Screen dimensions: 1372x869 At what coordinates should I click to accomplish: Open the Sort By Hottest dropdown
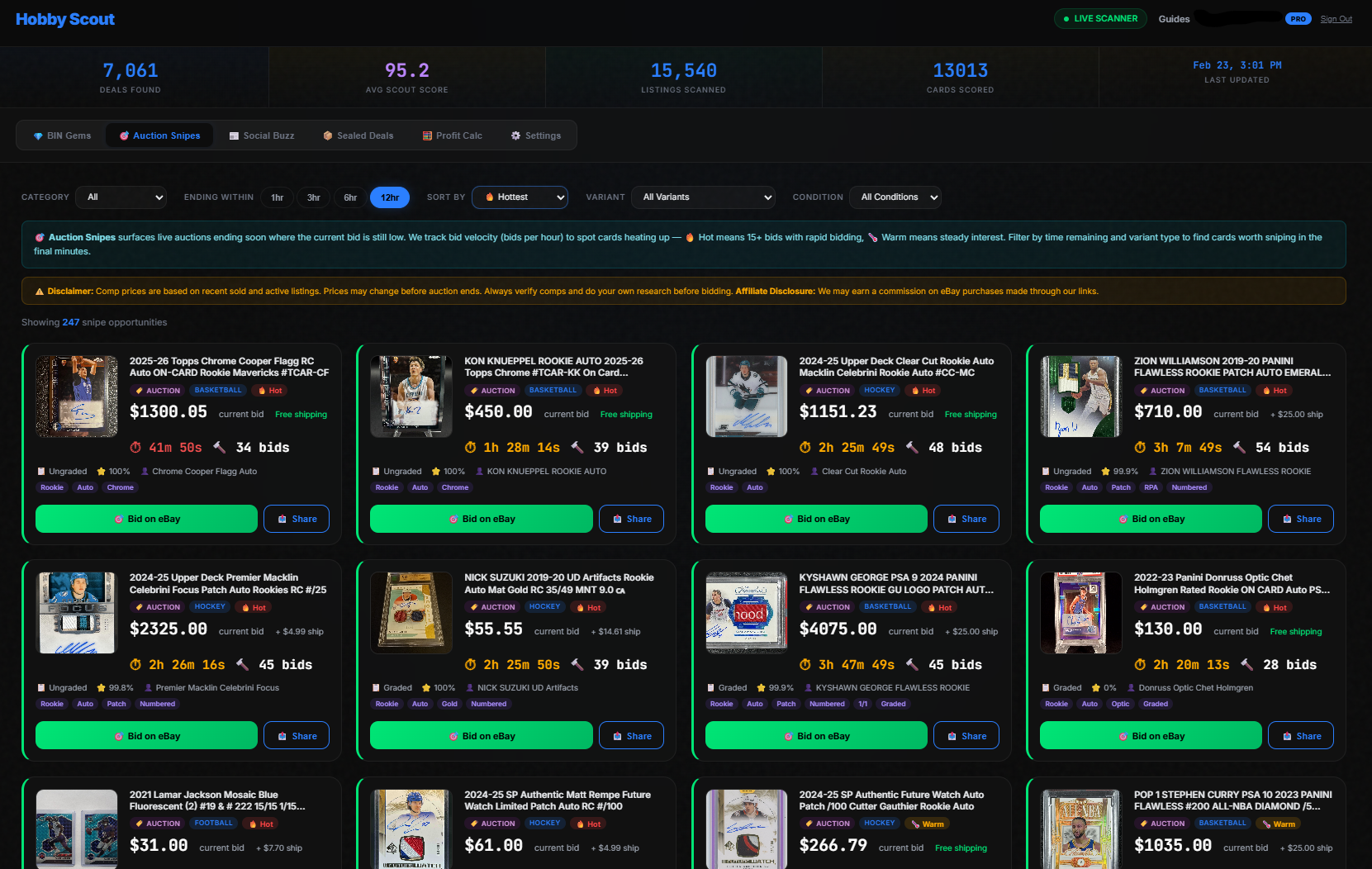(x=520, y=197)
